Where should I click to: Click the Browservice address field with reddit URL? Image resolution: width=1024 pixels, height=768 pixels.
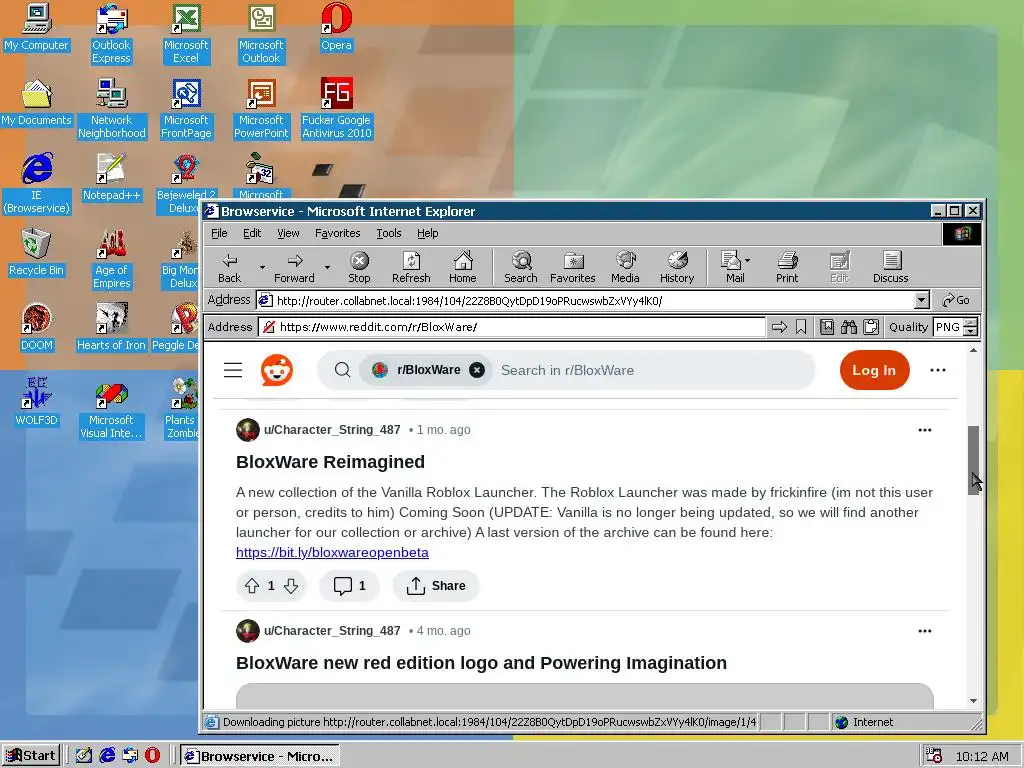tap(513, 327)
